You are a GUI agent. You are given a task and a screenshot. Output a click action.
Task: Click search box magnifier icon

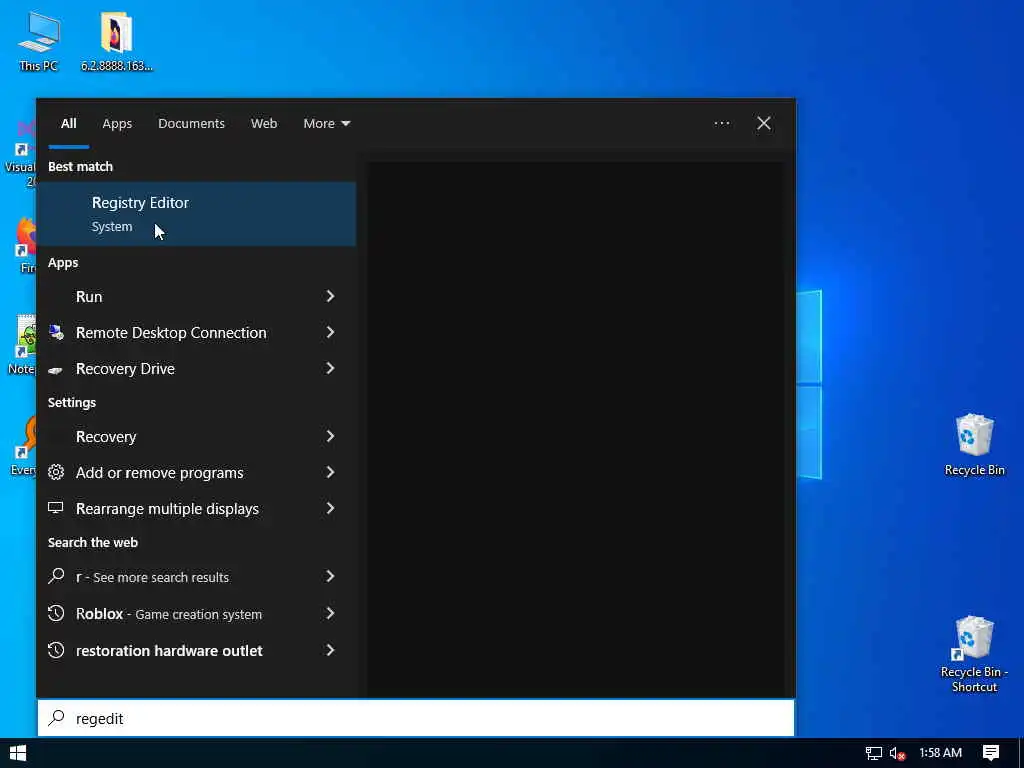pos(56,718)
